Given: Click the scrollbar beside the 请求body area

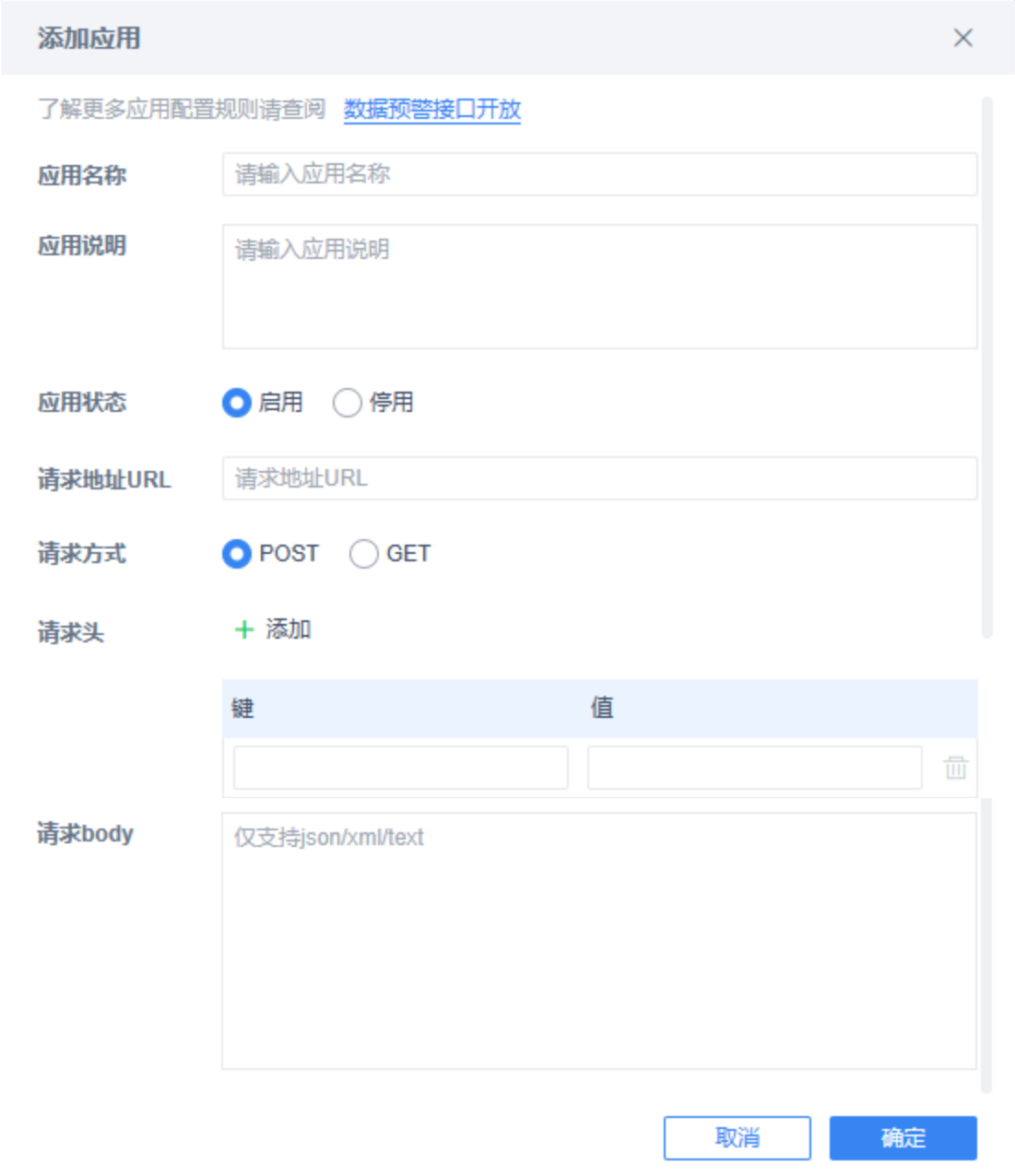Looking at the screenshot, I should (986, 946).
